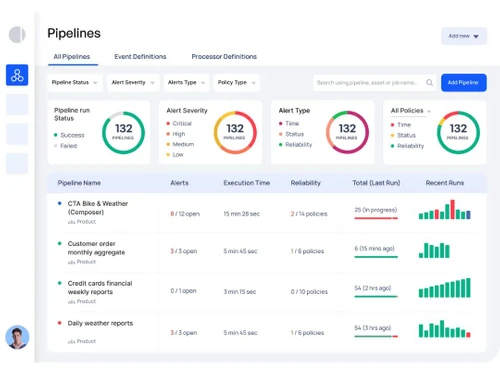The height and width of the screenshot is (375, 500).
Task: Click recent runs bar chart for CTA Bike
Action: pyautogui.click(x=445, y=209)
